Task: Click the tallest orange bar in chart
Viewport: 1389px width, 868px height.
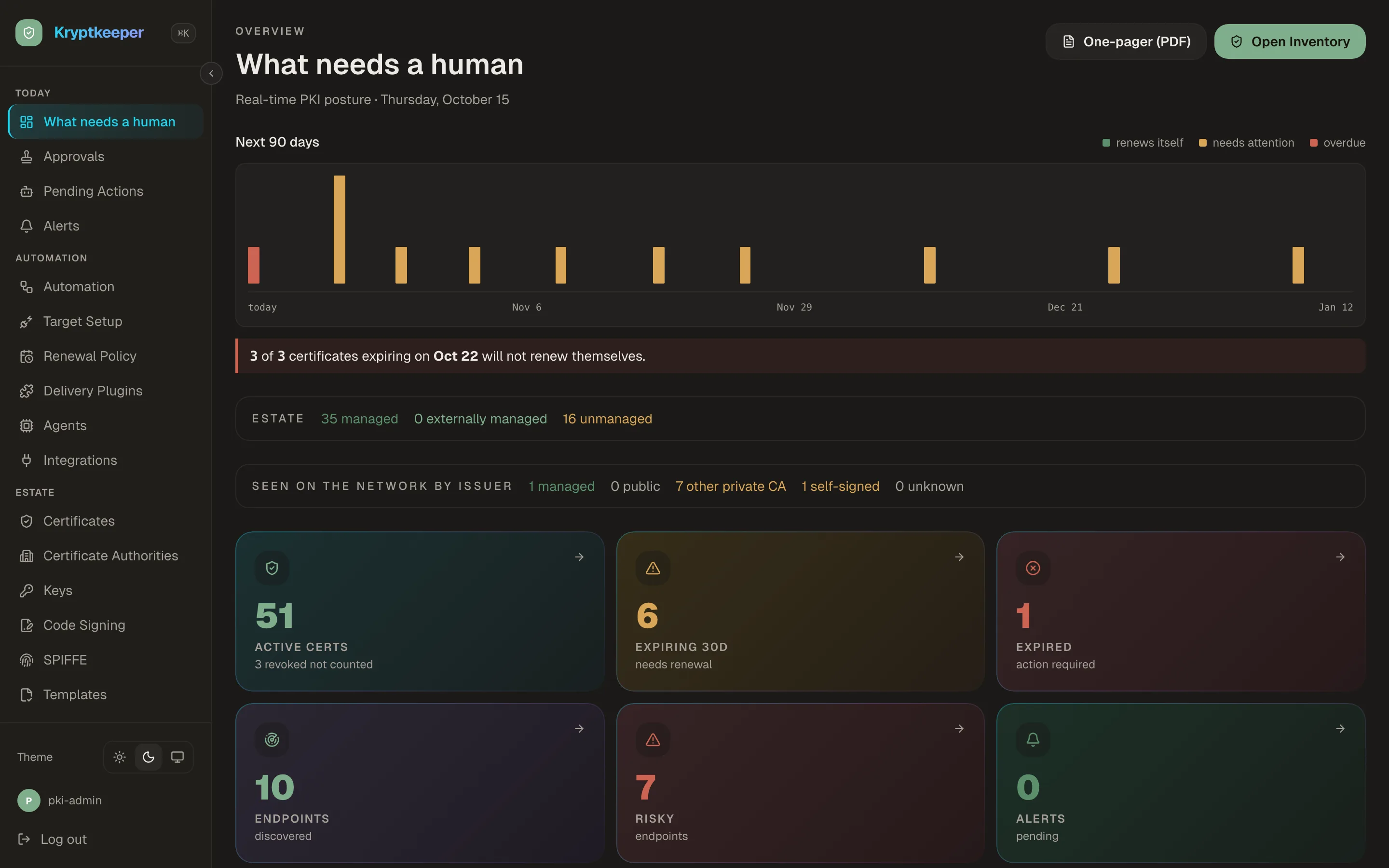Action: click(339, 230)
